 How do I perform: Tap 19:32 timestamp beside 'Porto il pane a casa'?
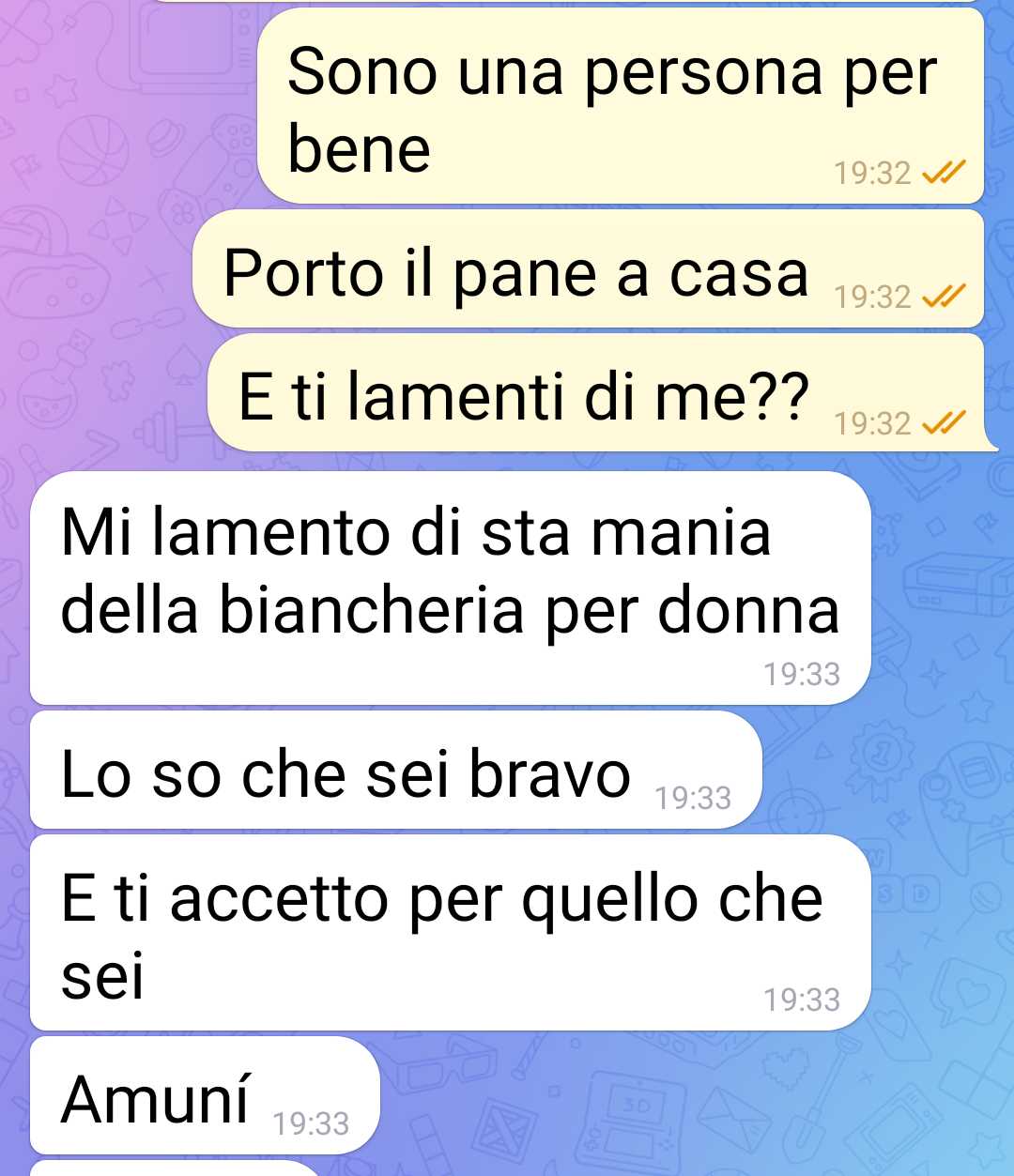click(872, 298)
